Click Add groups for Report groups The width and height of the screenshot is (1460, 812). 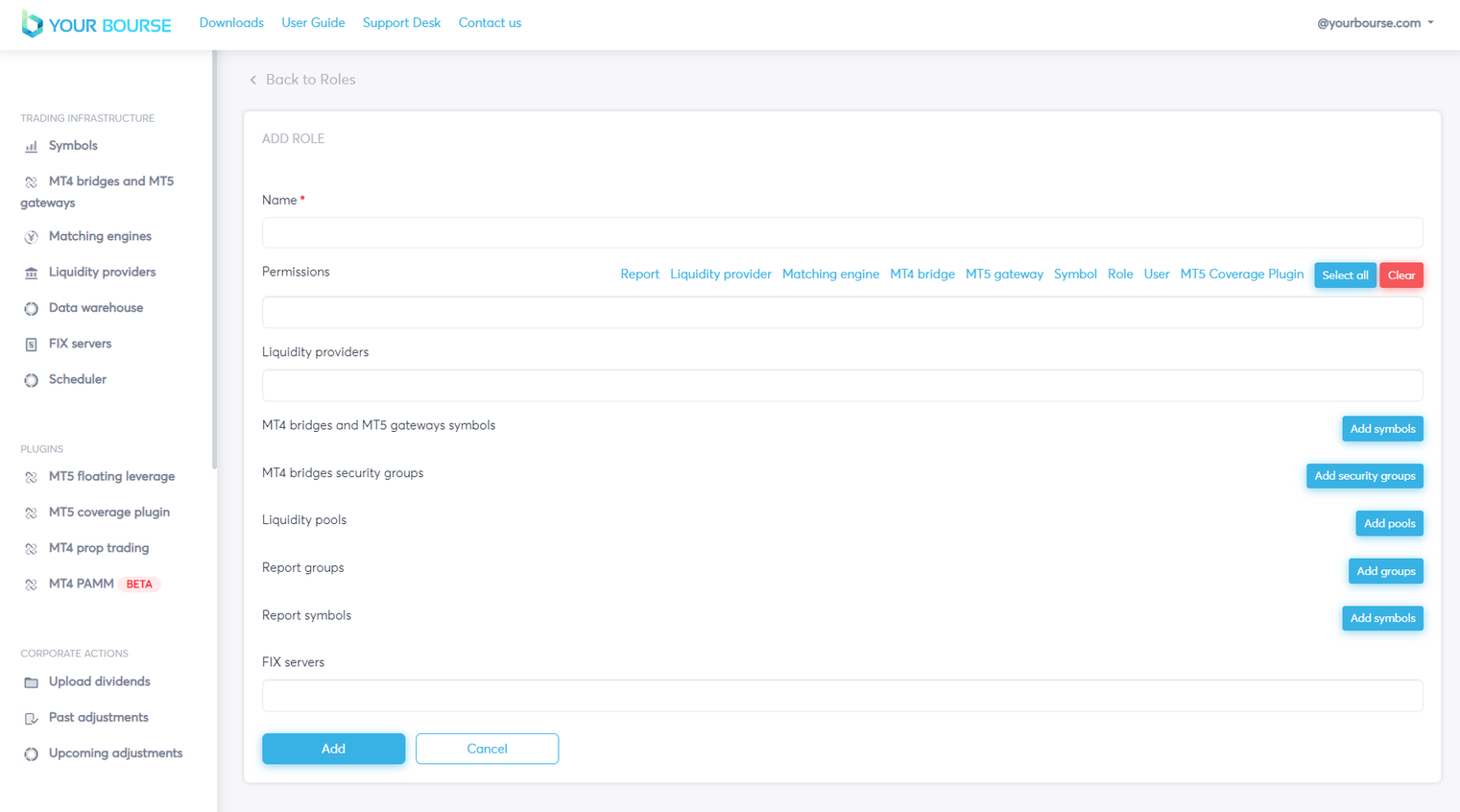[1386, 571]
